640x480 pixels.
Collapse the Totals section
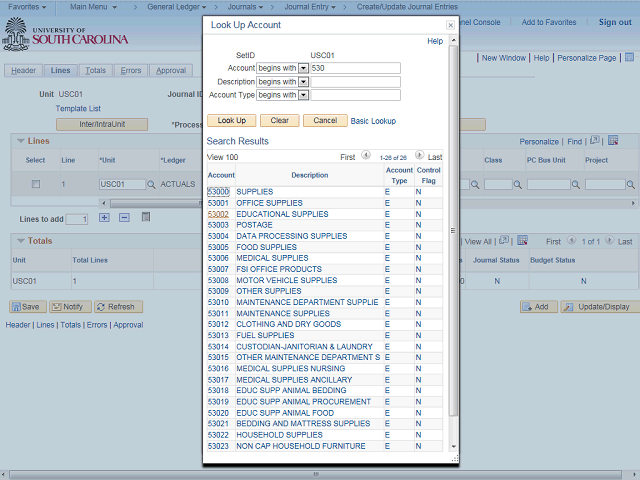(19, 241)
